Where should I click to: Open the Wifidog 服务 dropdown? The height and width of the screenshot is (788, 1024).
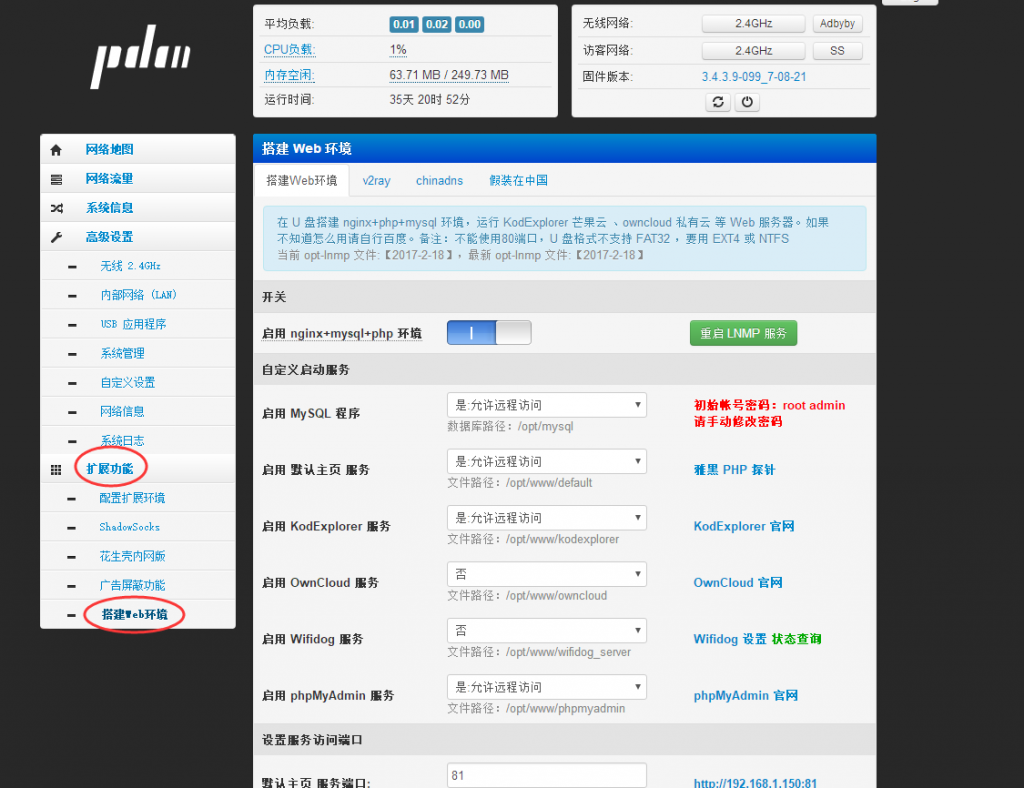click(x=546, y=630)
